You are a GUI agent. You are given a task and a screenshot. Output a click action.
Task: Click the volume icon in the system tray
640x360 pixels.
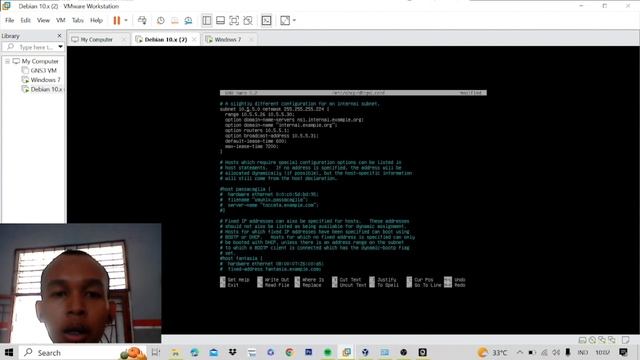(x=556, y=352)
